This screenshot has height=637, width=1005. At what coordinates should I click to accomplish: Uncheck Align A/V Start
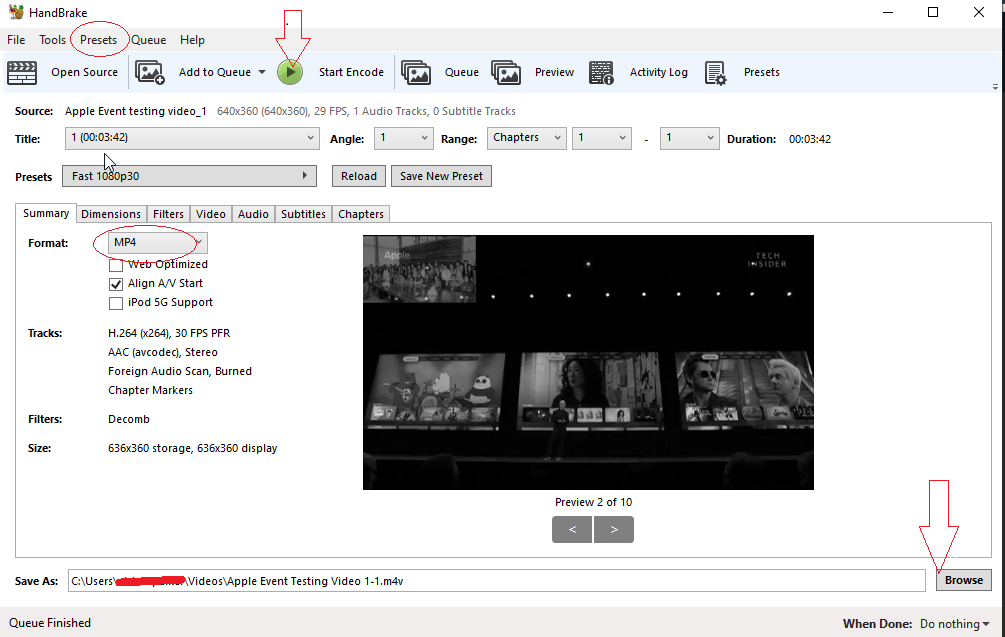[x=116, y=283]
